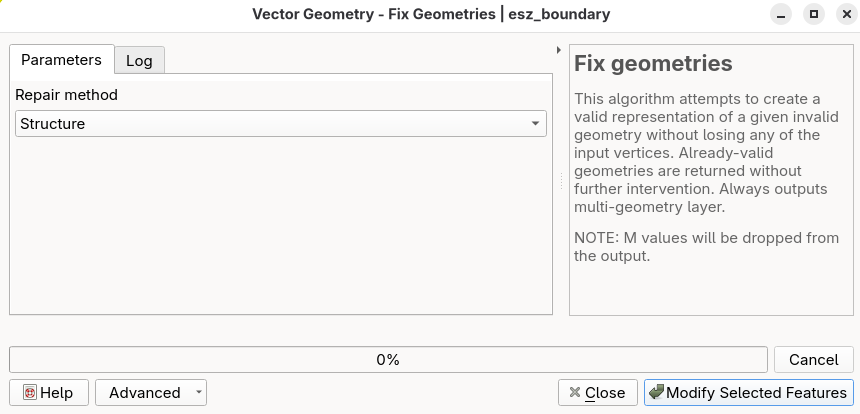Open the Repair method combo box
Screen dimensions: 860x414
281,124
